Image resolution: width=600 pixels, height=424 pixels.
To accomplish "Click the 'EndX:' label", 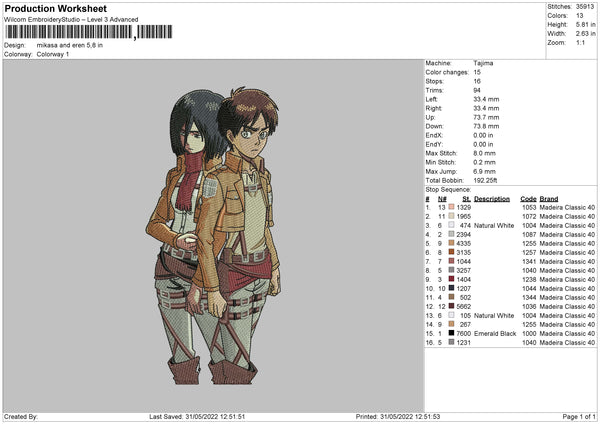I will tap(434, 135).
